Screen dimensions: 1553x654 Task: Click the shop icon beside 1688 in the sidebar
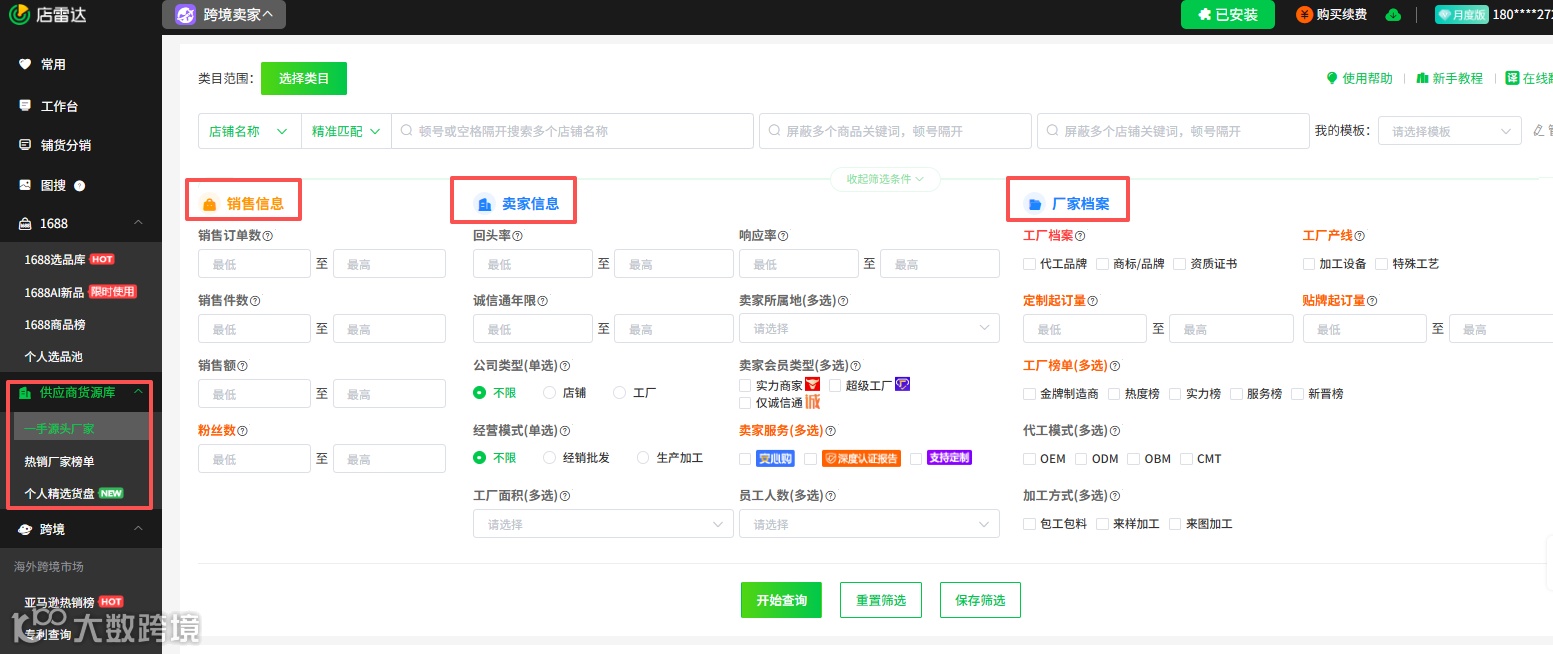coord(25,223)
